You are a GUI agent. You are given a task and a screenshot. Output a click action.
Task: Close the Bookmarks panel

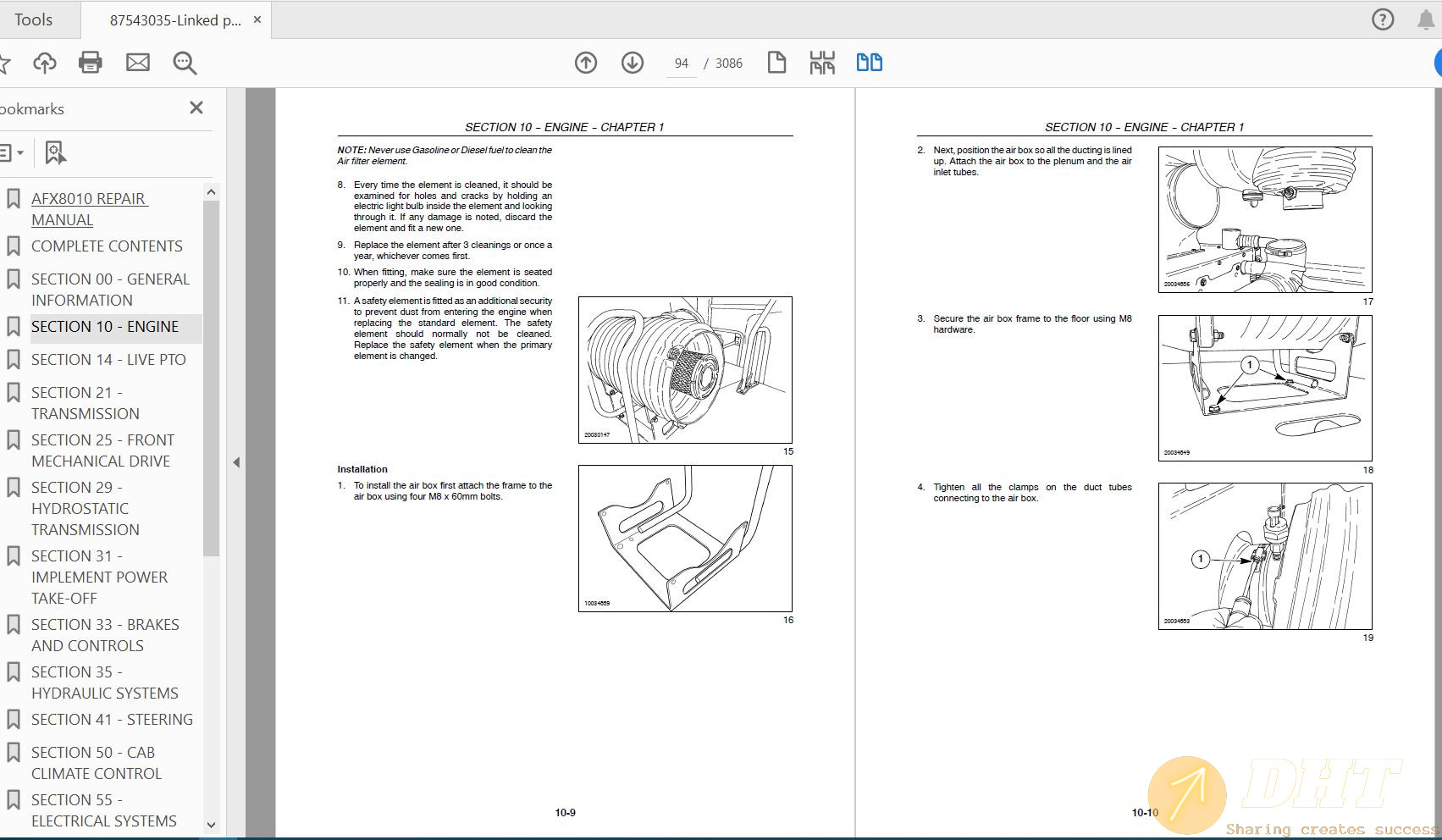(x=196, y=108)
